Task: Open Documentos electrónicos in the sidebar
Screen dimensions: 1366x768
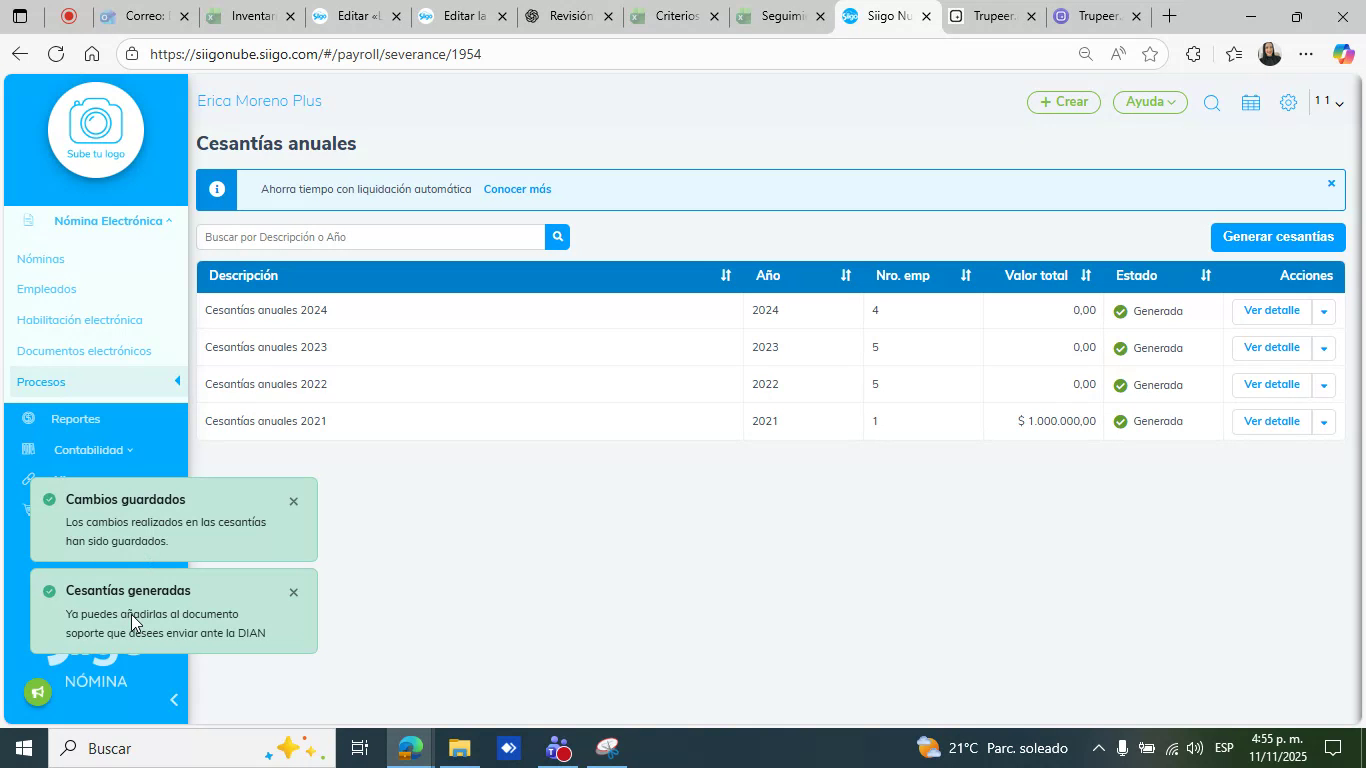Action: 84,351
